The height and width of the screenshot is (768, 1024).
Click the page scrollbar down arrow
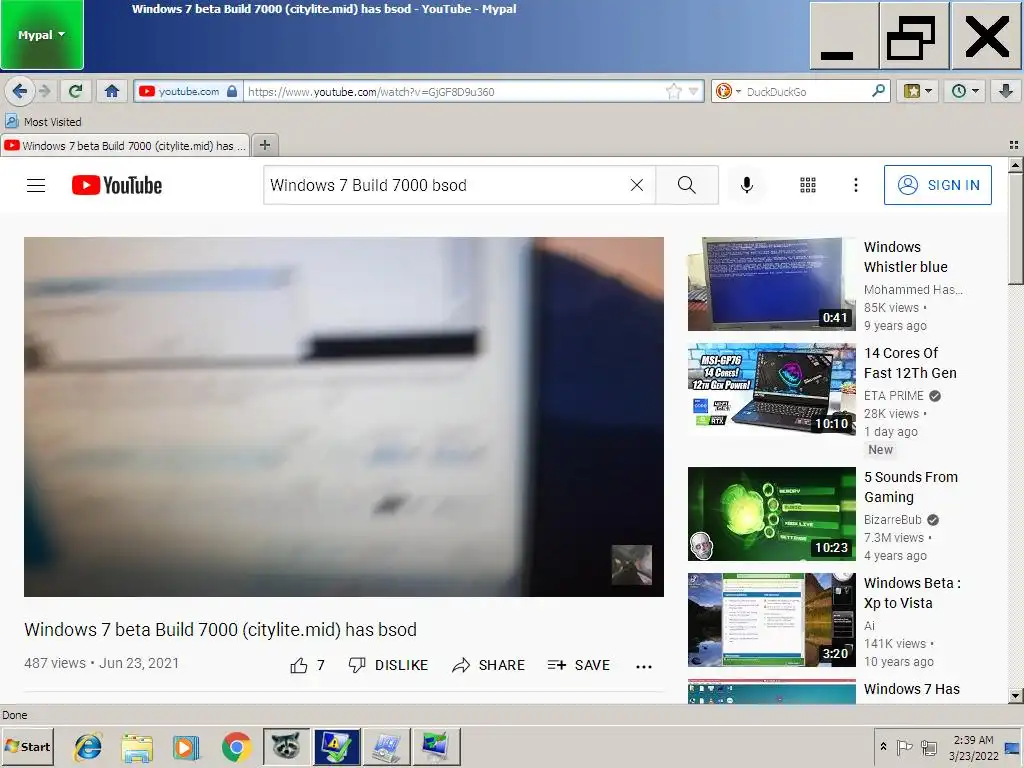[x=1016, y=696]
